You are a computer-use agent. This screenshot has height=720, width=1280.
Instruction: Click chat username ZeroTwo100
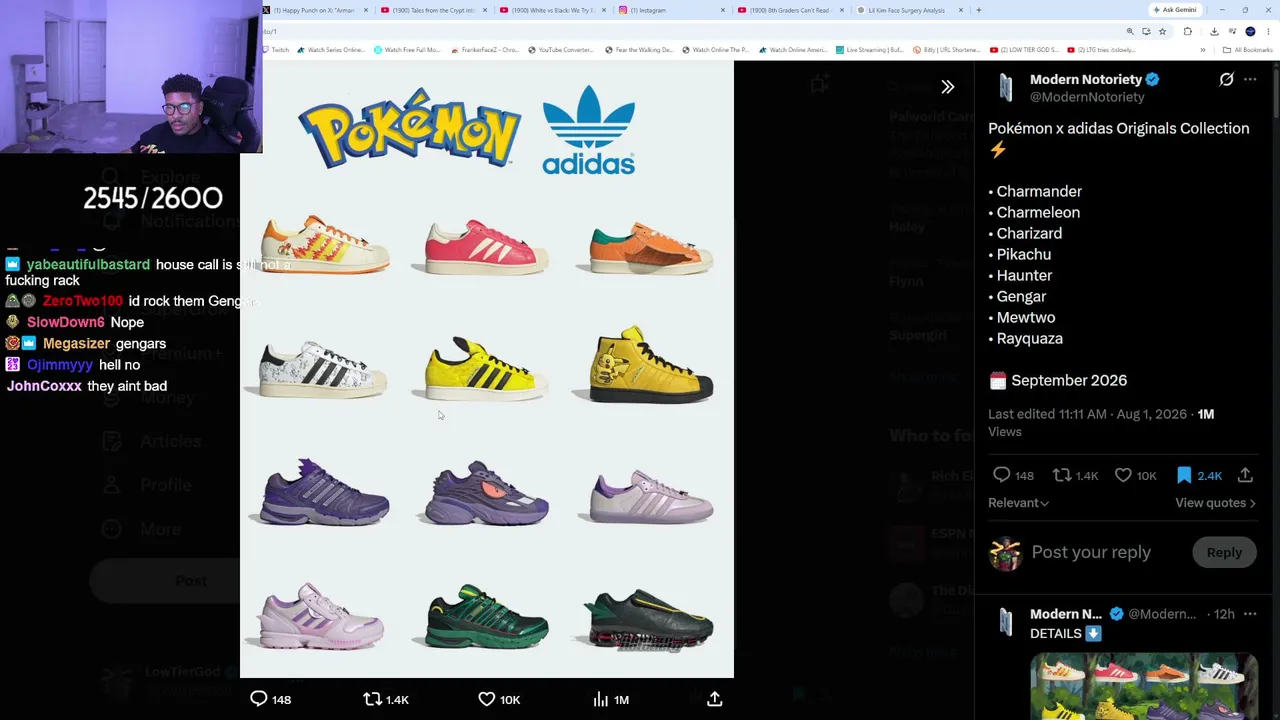point(83,301)
